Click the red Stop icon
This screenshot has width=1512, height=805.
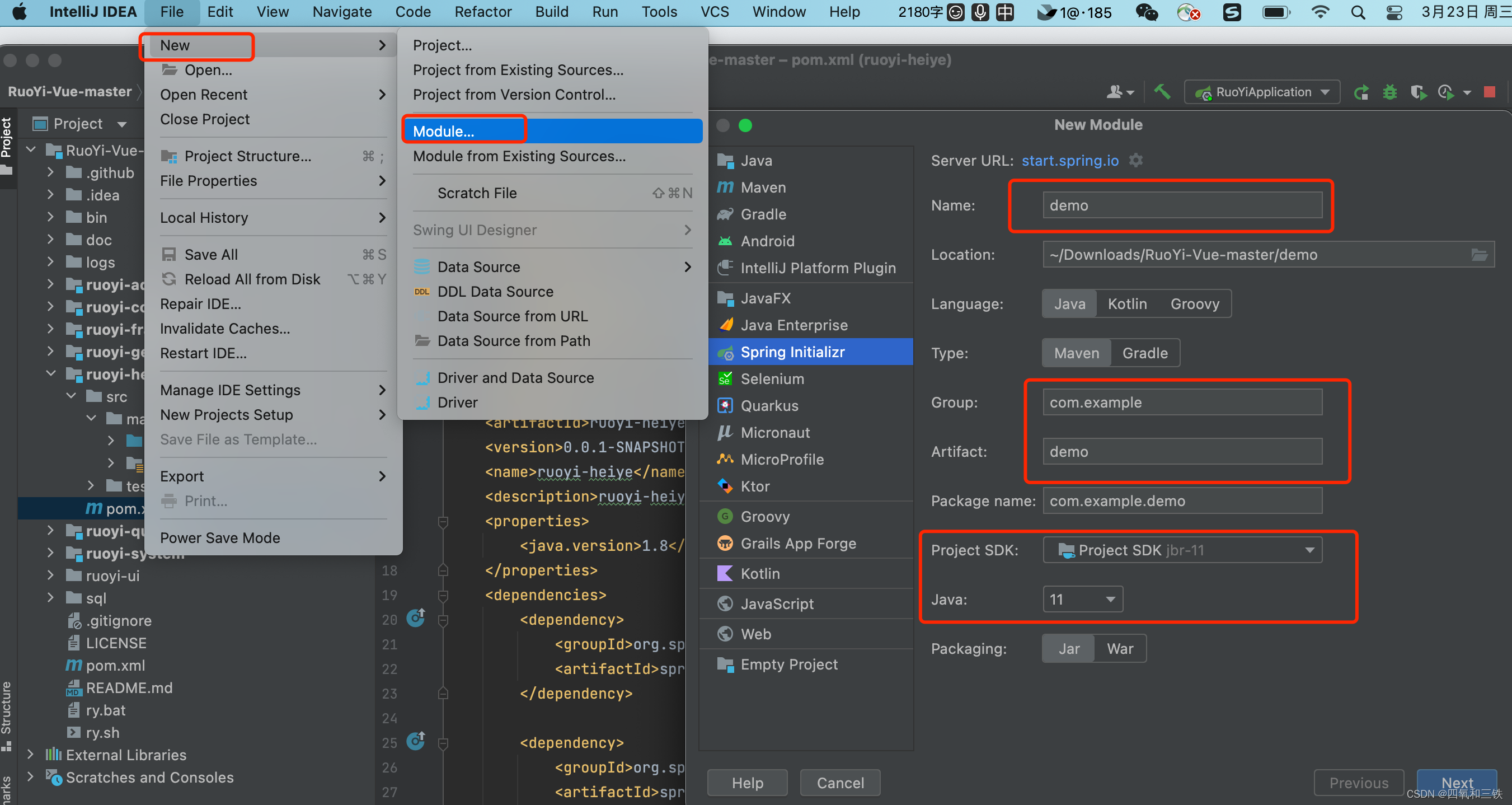click(1489, 92)
